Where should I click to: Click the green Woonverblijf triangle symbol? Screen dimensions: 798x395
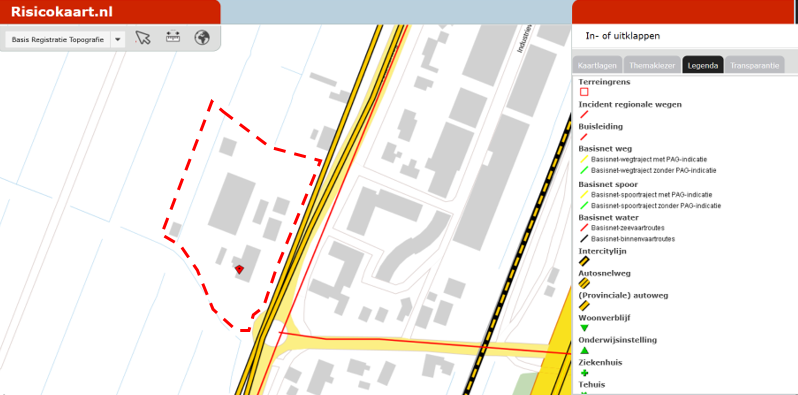584,328
